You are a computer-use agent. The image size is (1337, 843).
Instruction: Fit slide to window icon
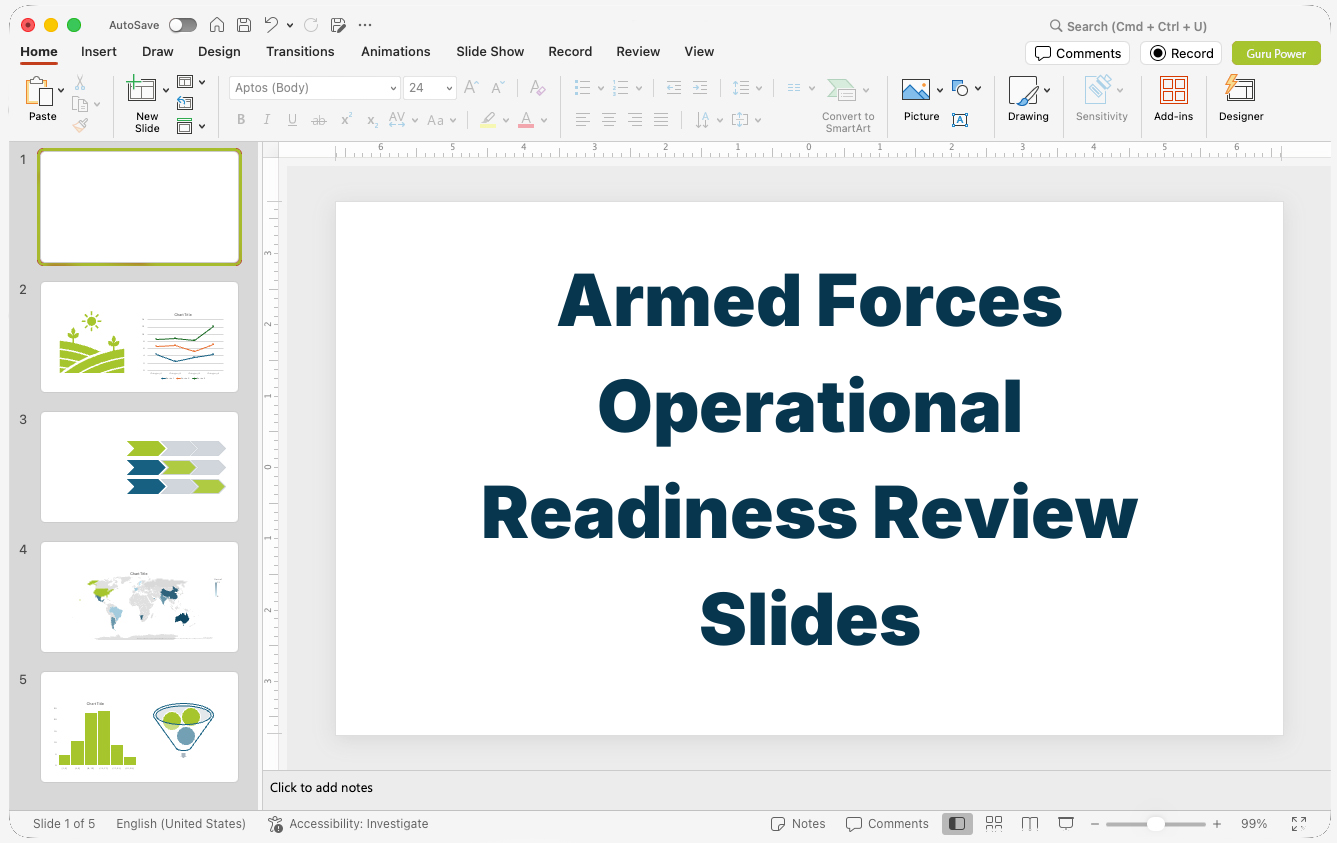1299,824
